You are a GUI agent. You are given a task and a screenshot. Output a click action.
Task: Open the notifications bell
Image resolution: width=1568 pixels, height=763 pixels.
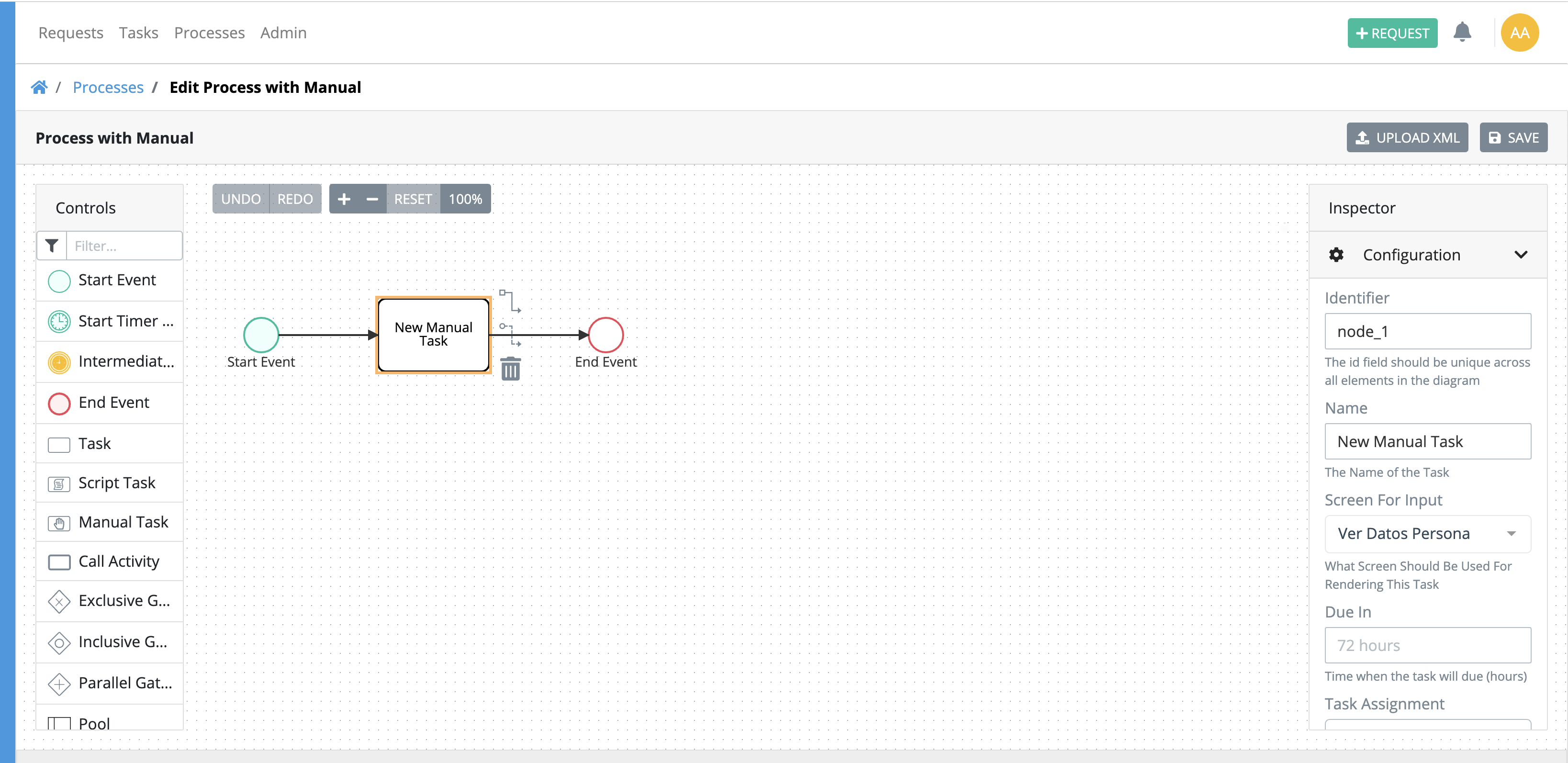1461,32
